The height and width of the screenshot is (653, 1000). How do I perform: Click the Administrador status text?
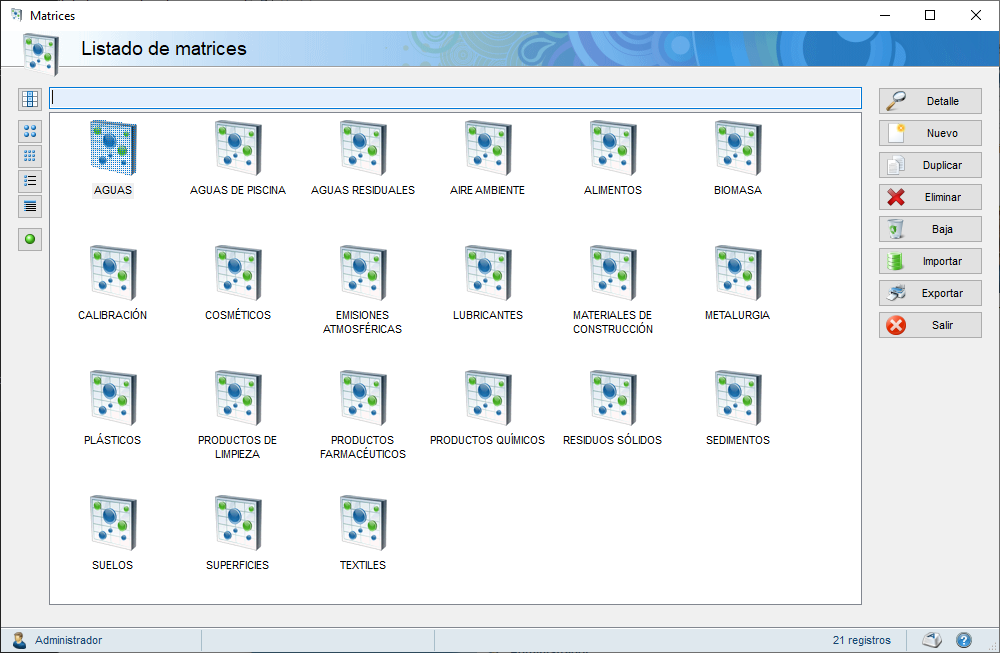[x=68, y=640]
